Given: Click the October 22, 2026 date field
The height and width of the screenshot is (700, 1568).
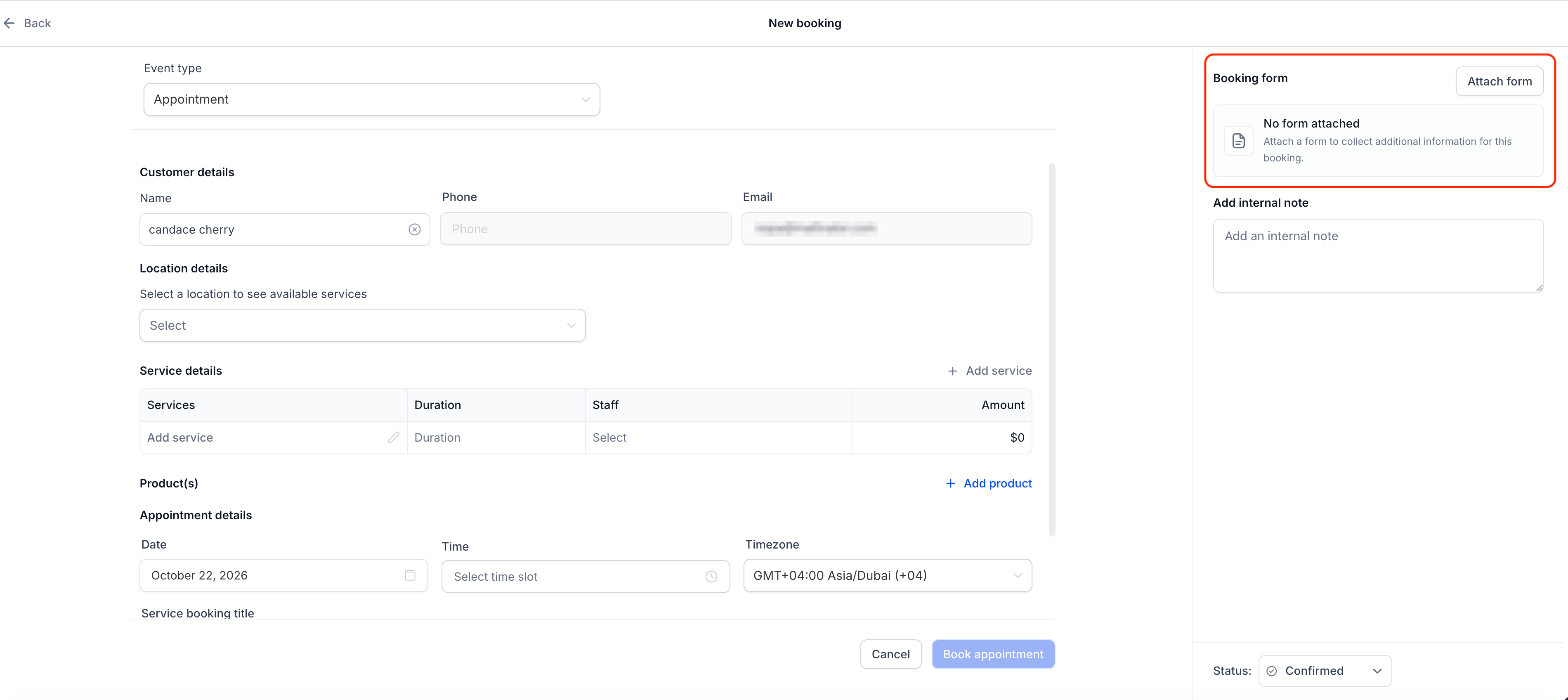Looking at the screenshot, I should click(283, 575).
